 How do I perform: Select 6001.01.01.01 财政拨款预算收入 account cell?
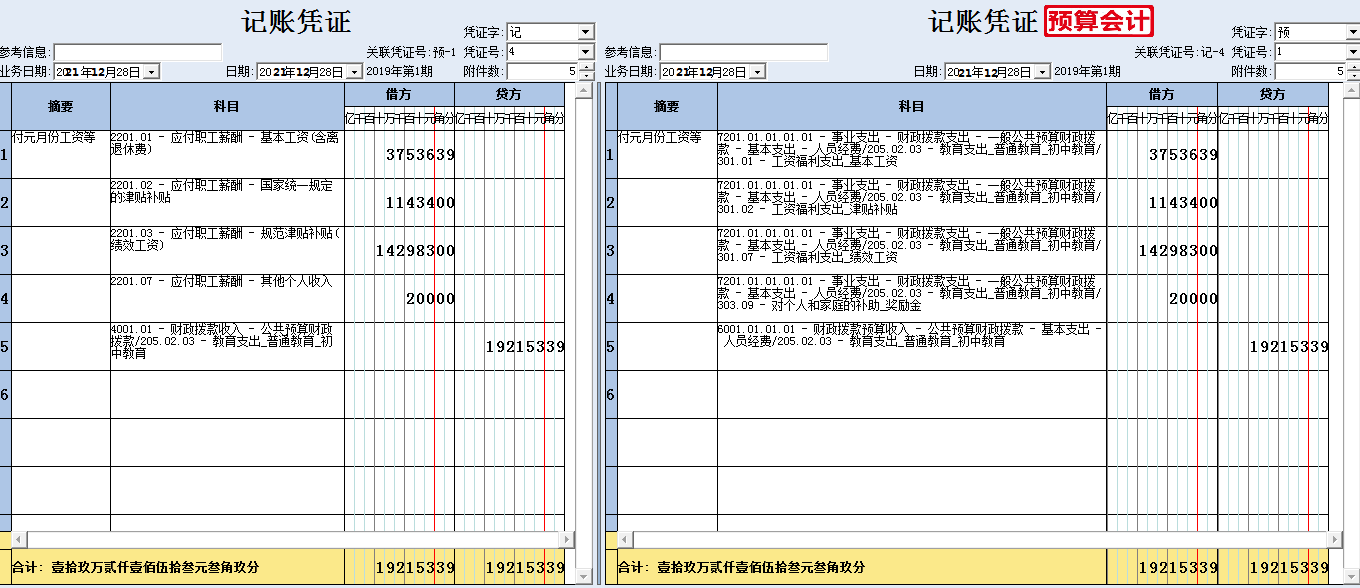(911, 346)
